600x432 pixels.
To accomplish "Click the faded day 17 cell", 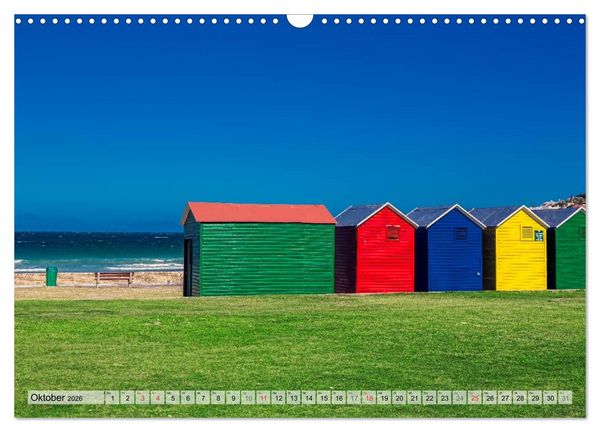I will (x=354, y=398).
